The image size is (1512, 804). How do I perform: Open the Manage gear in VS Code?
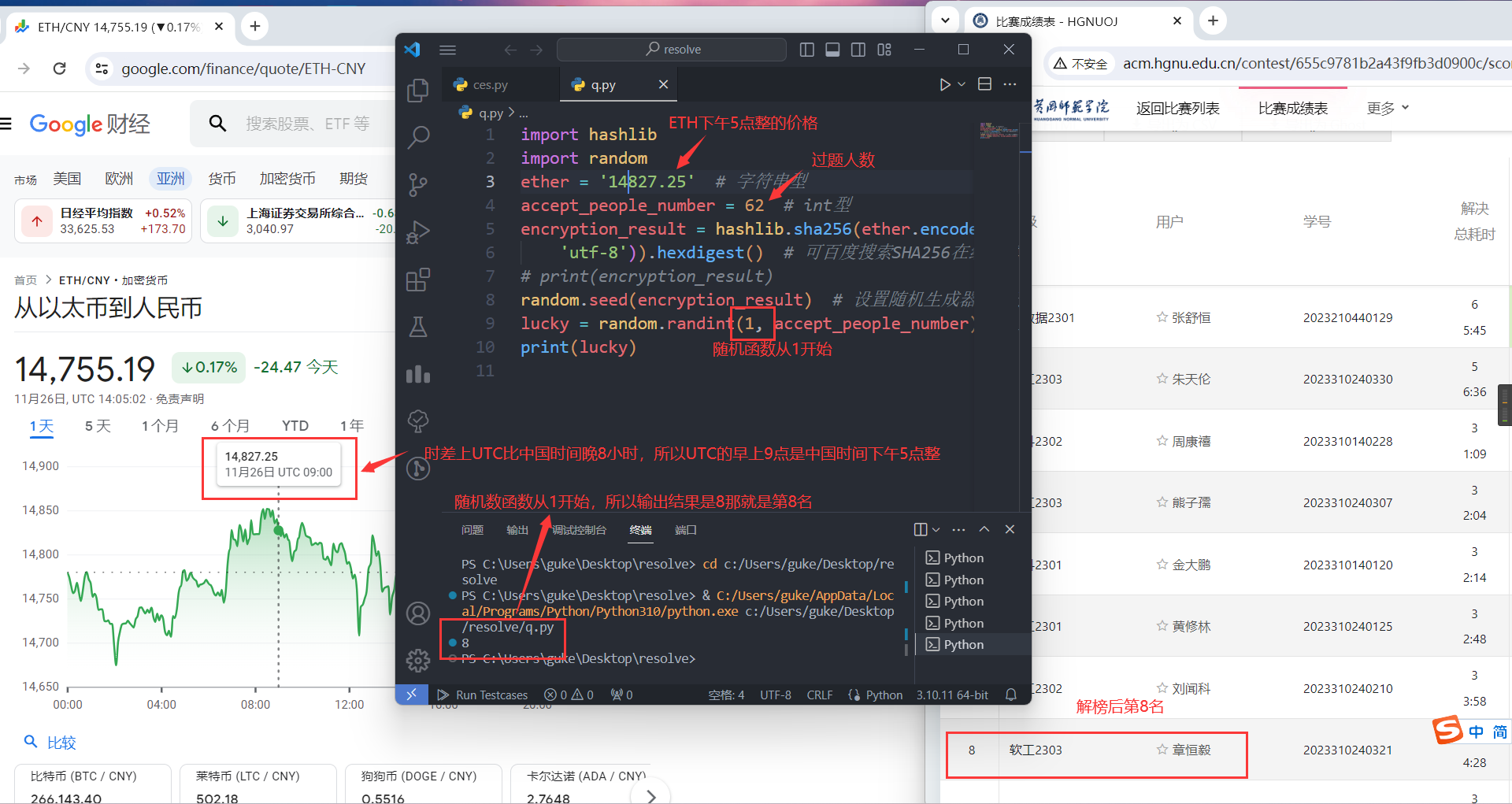(418, 660)
